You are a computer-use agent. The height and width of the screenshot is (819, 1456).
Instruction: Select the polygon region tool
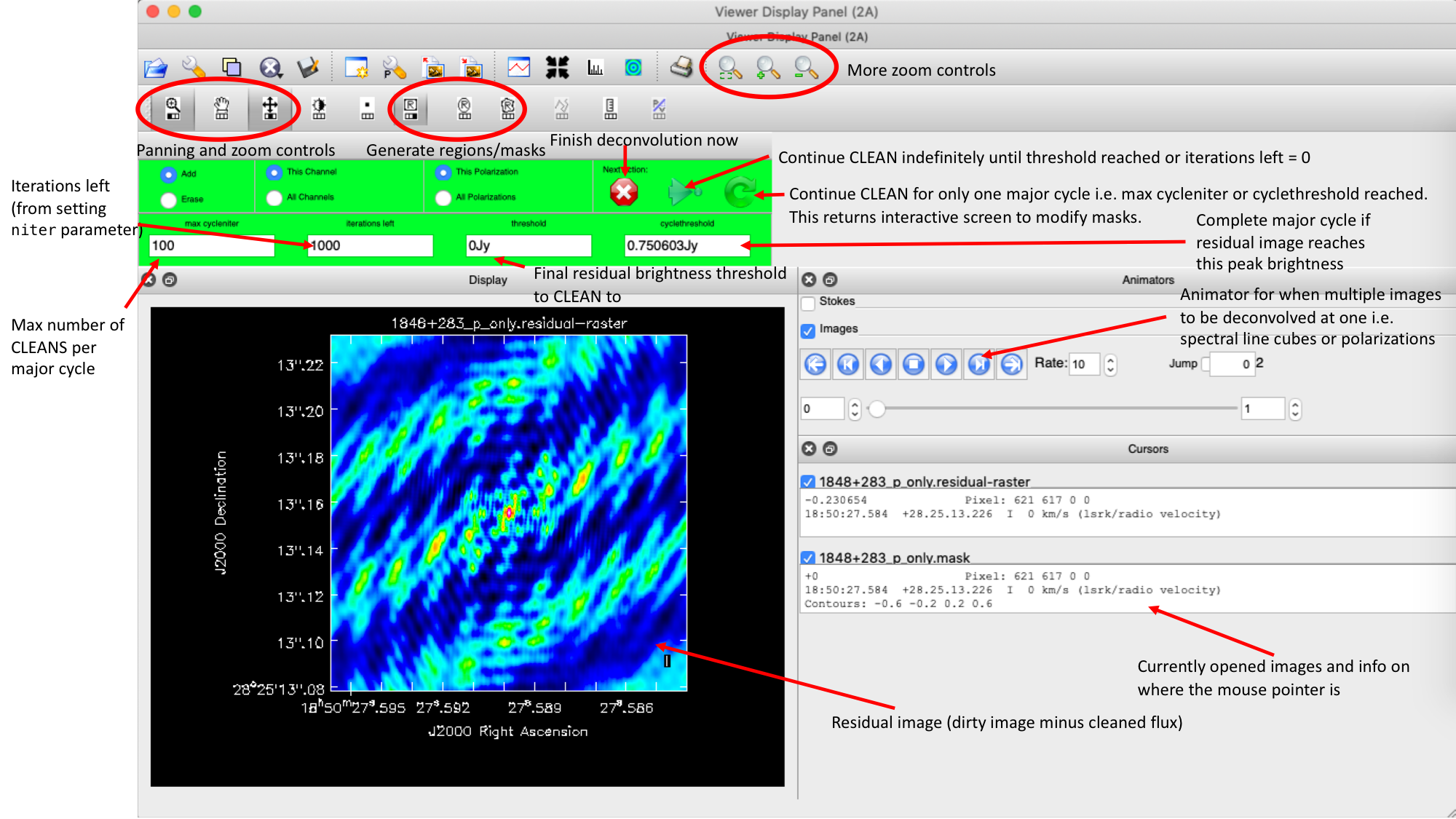pyautogui.click(x=508, y=109)
